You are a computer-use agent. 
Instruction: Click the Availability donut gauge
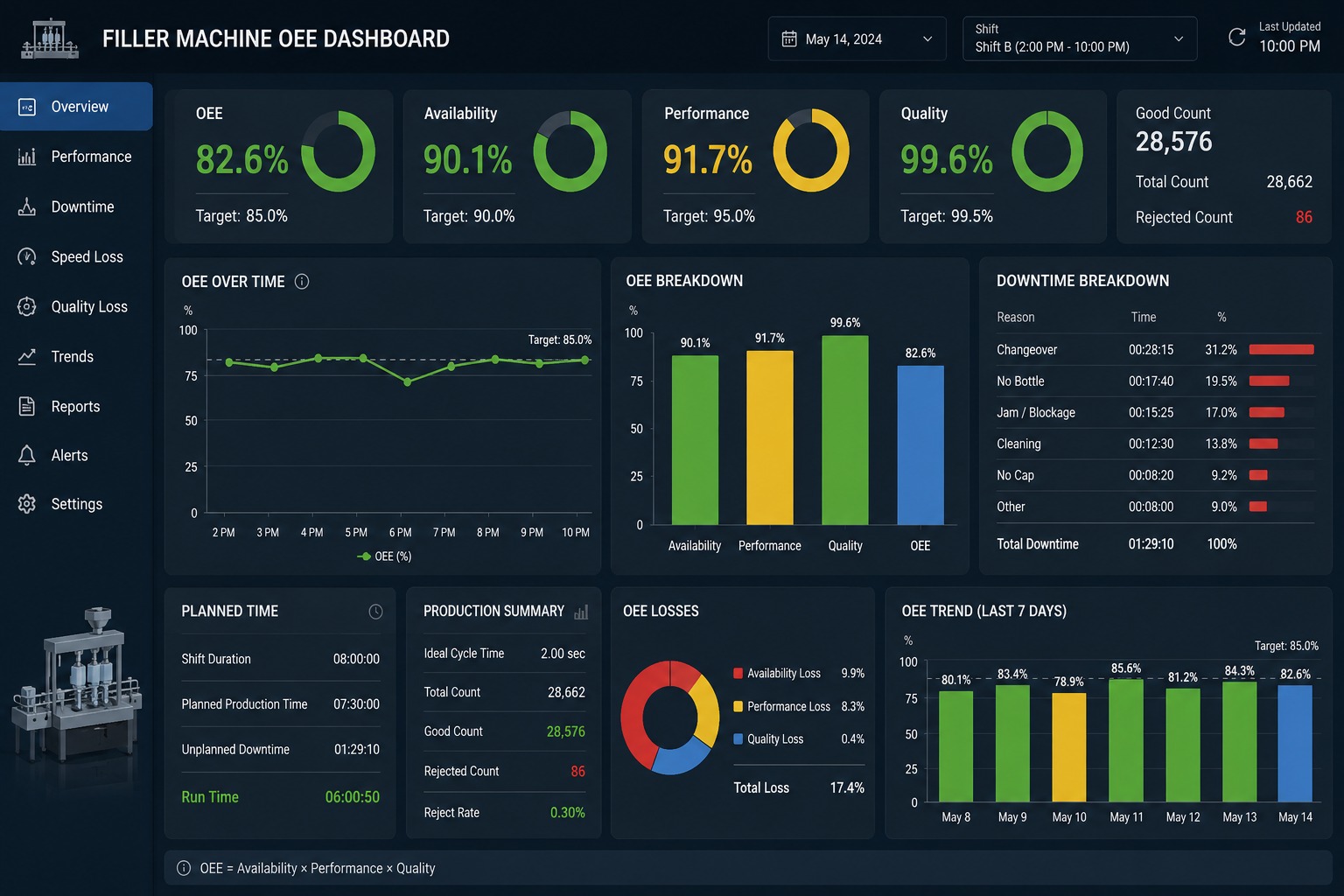(570, 151)
